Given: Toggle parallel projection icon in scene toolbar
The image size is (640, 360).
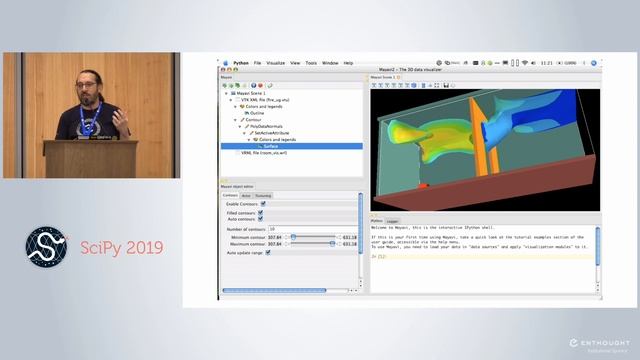Looking at the screenshot, I should pos(423,85).
